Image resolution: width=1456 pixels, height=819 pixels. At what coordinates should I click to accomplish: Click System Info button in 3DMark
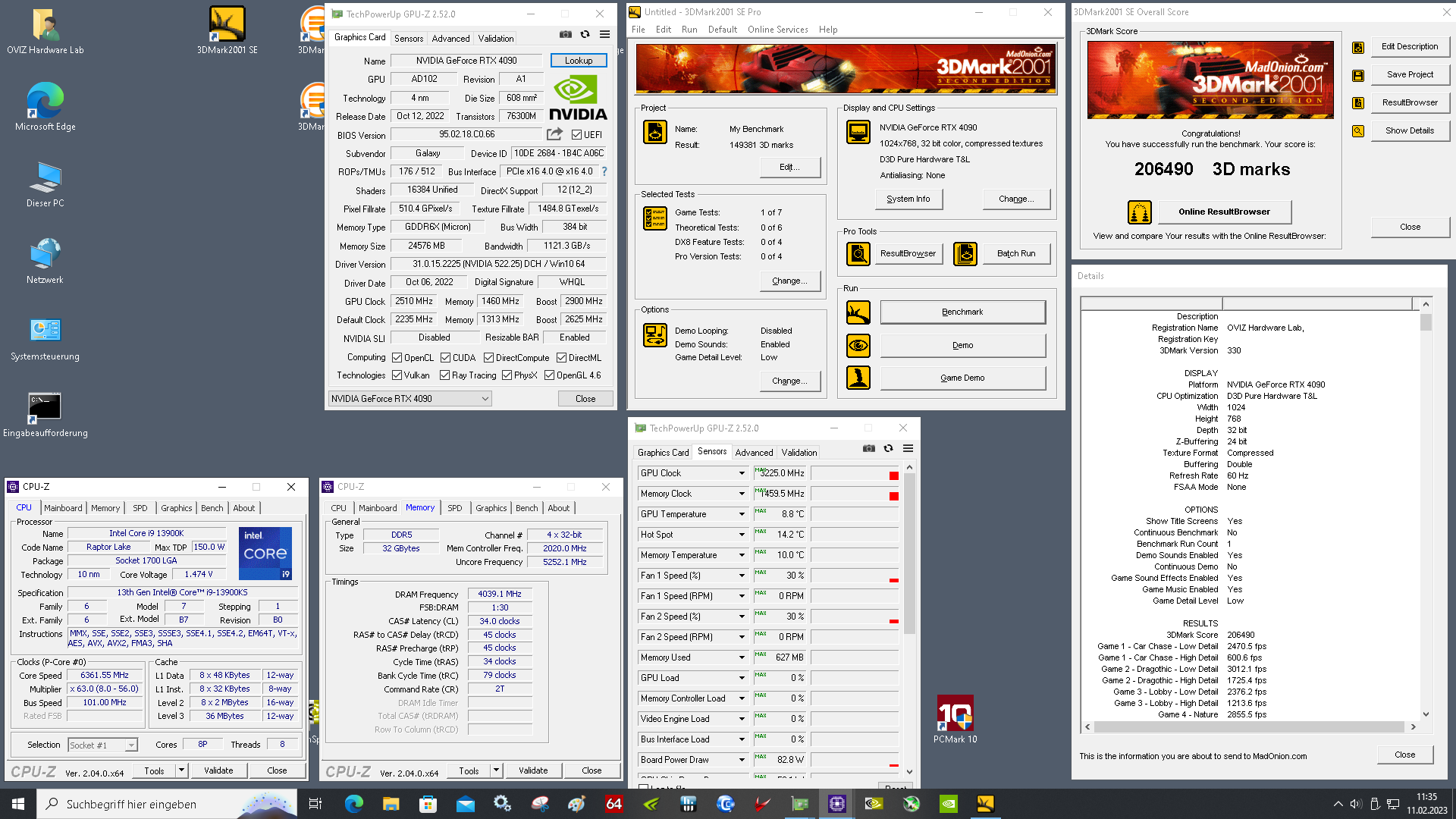click(908, 199)
